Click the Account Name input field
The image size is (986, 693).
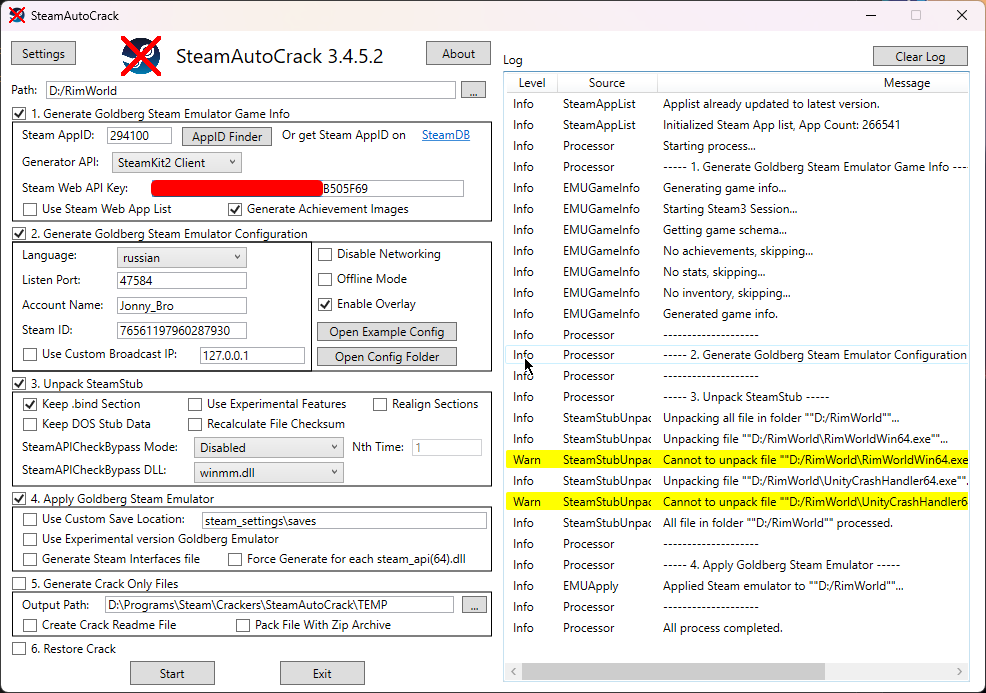[x=180, y=306]
